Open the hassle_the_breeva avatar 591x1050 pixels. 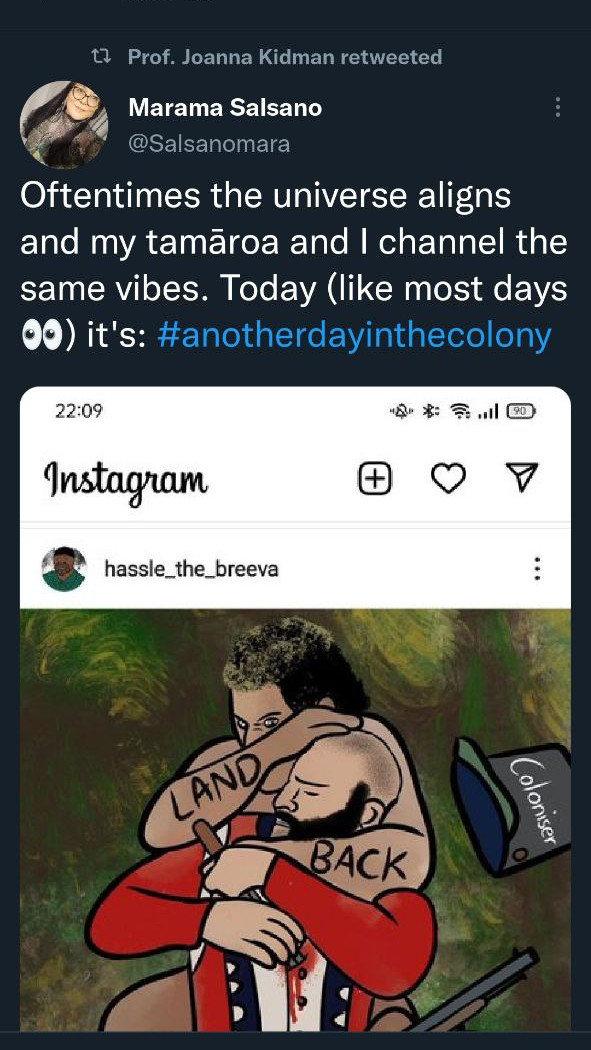[x=64, y=569]
